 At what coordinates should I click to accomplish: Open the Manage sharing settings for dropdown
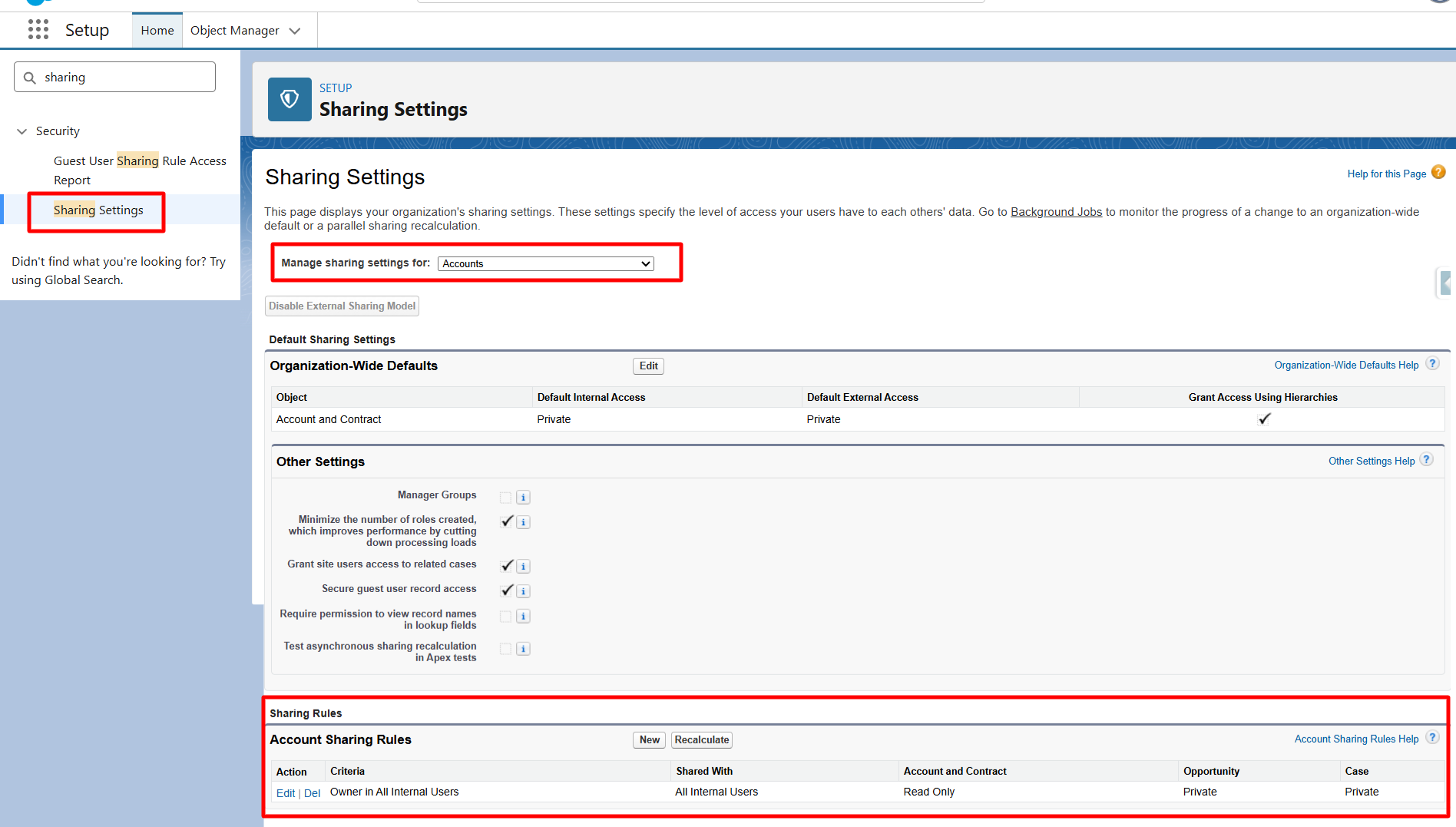tap(546, 263)
